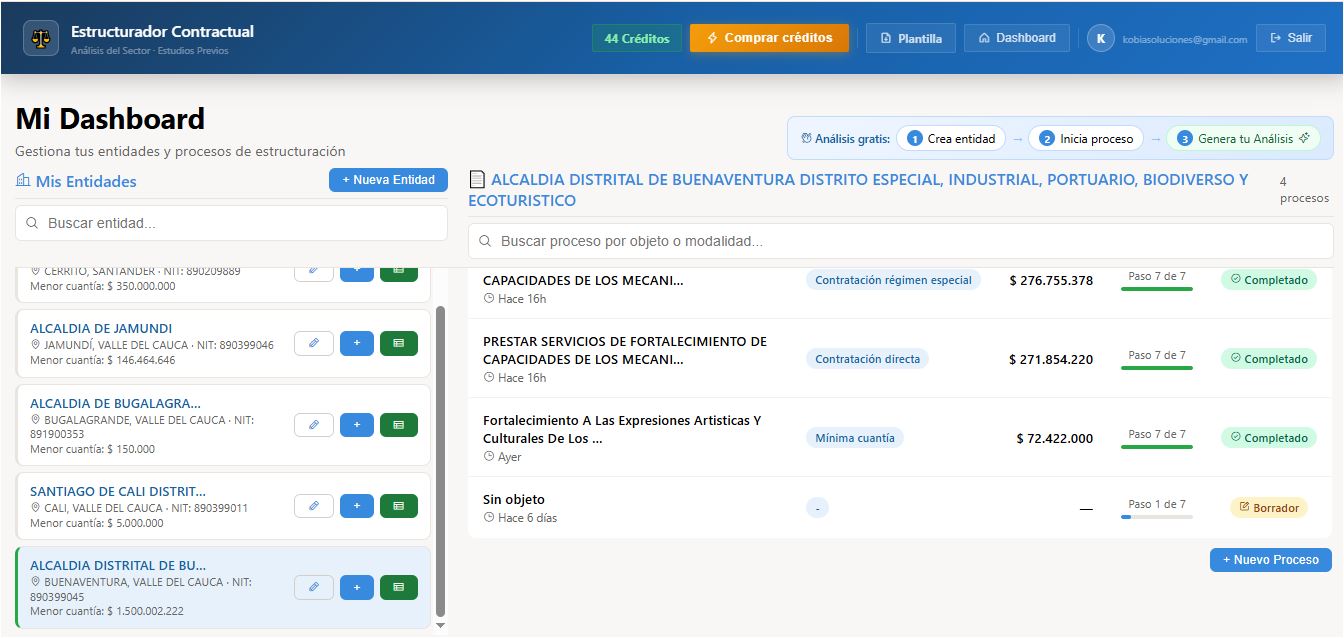1344x638 pixels.
Task: Click Menor cuantía: $ 1.500.002.222 text
Action: tap(107, 611)
